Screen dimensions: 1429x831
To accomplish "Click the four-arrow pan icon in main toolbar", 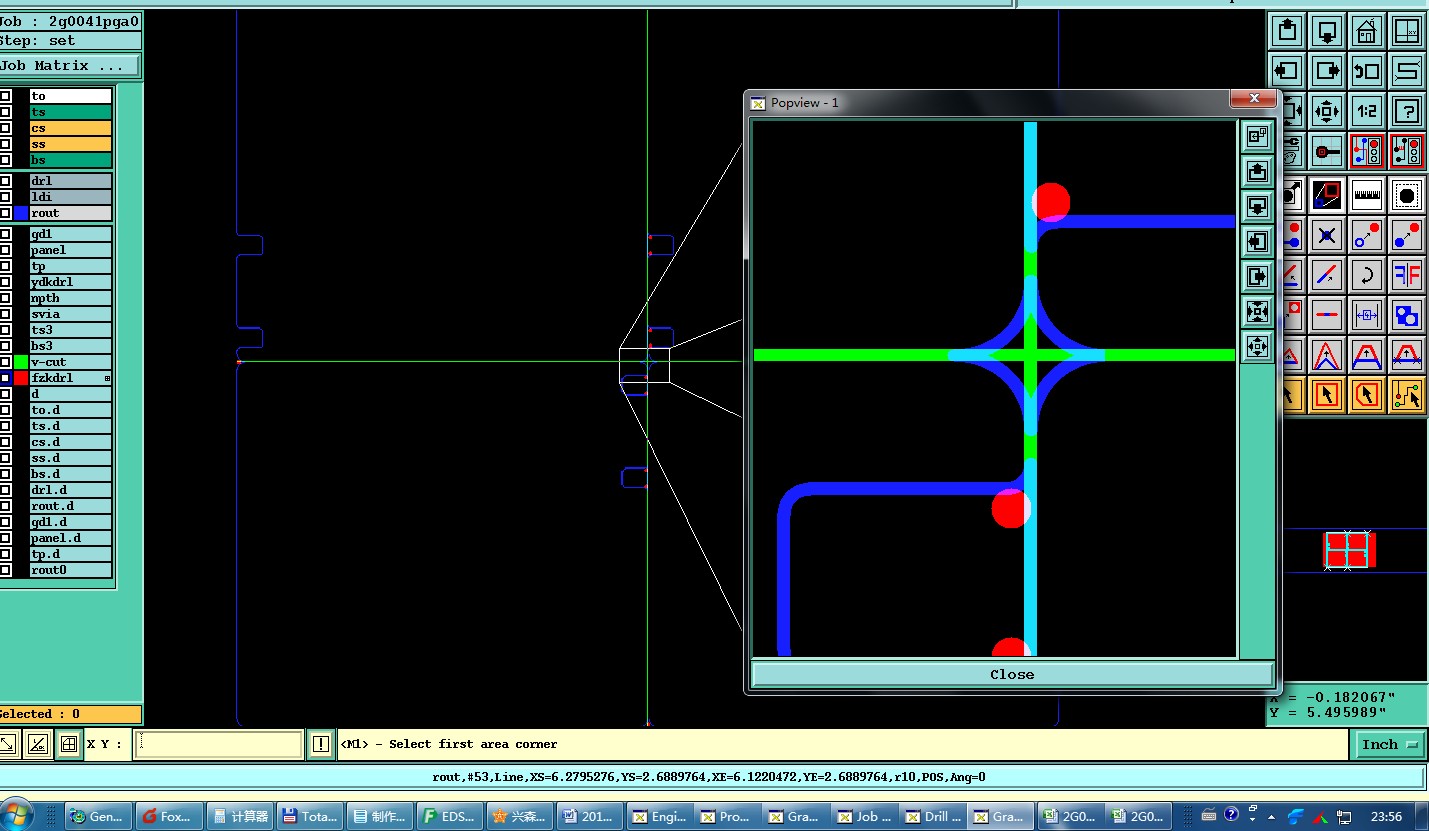I will pyautogui.click(x=1327, y=110).
